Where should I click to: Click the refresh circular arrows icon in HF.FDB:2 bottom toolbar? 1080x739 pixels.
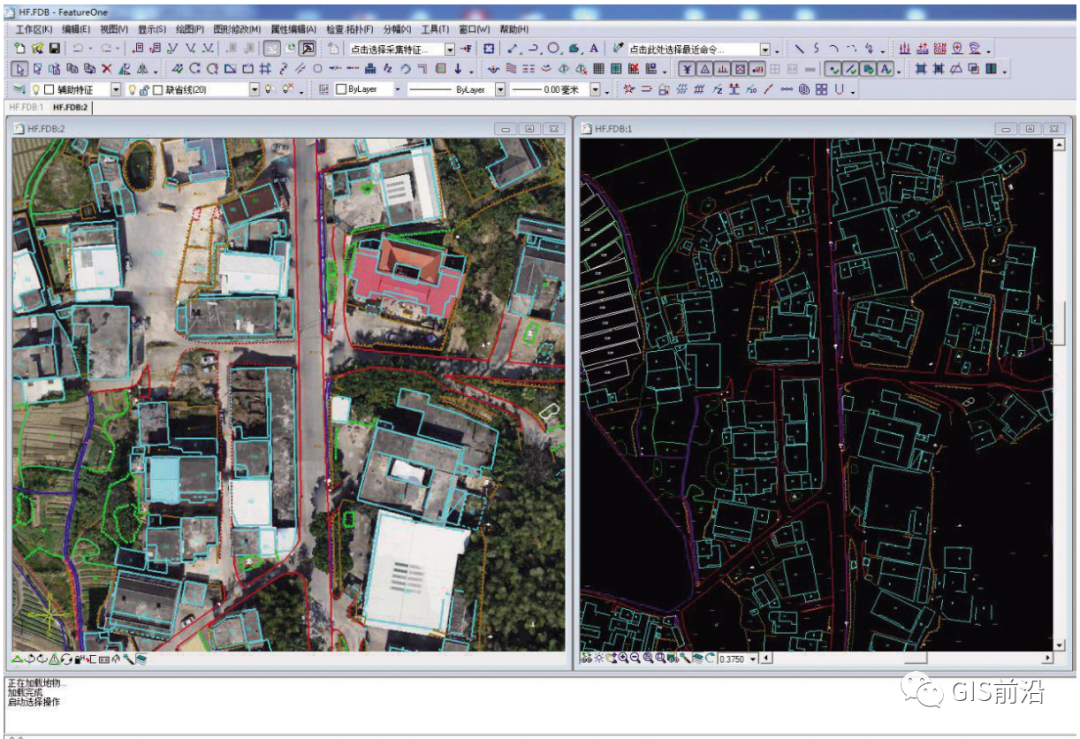tap(67, 659)
